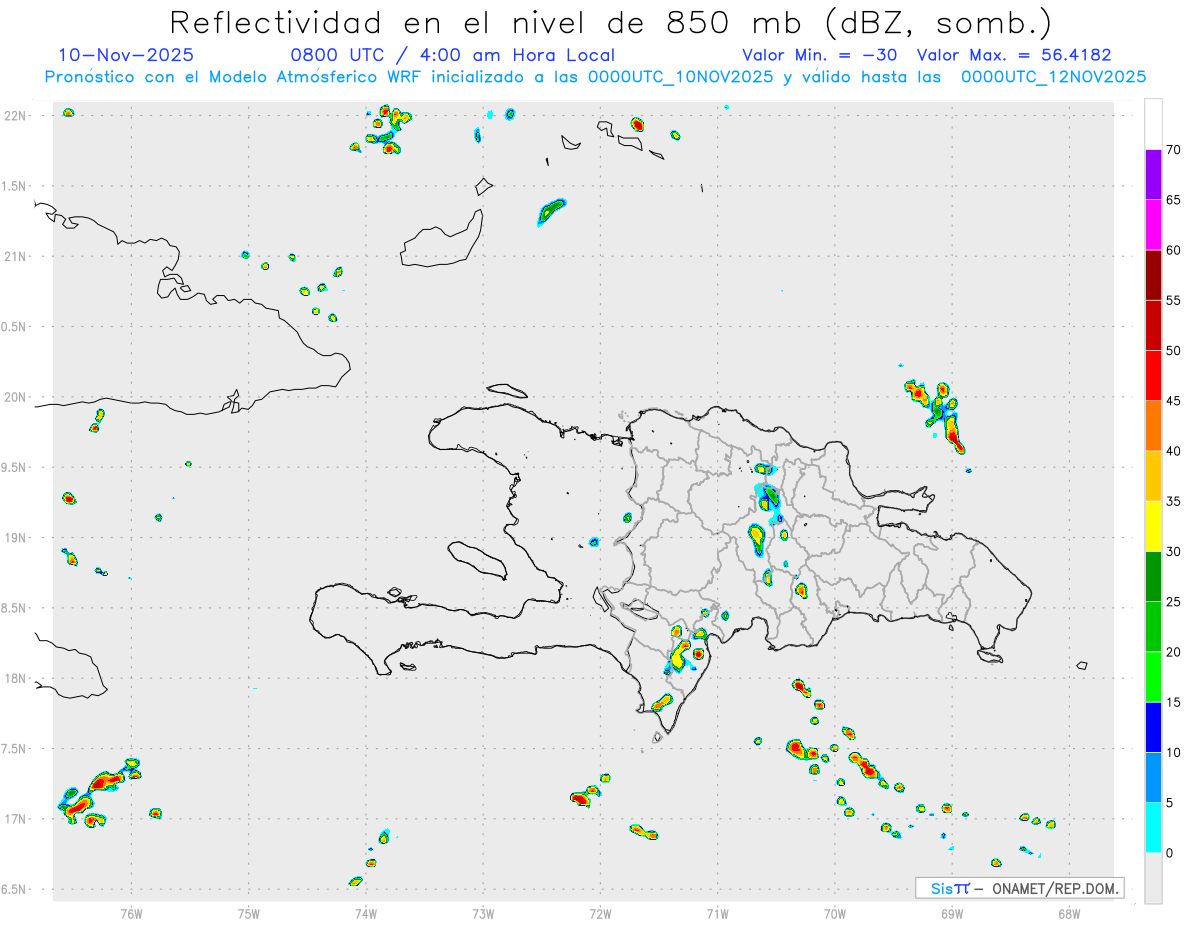Pick the yellow 30–35 dBZ colorbar segment
The width and height of the screenshot is (1200, 927).
coord(1153,526)
